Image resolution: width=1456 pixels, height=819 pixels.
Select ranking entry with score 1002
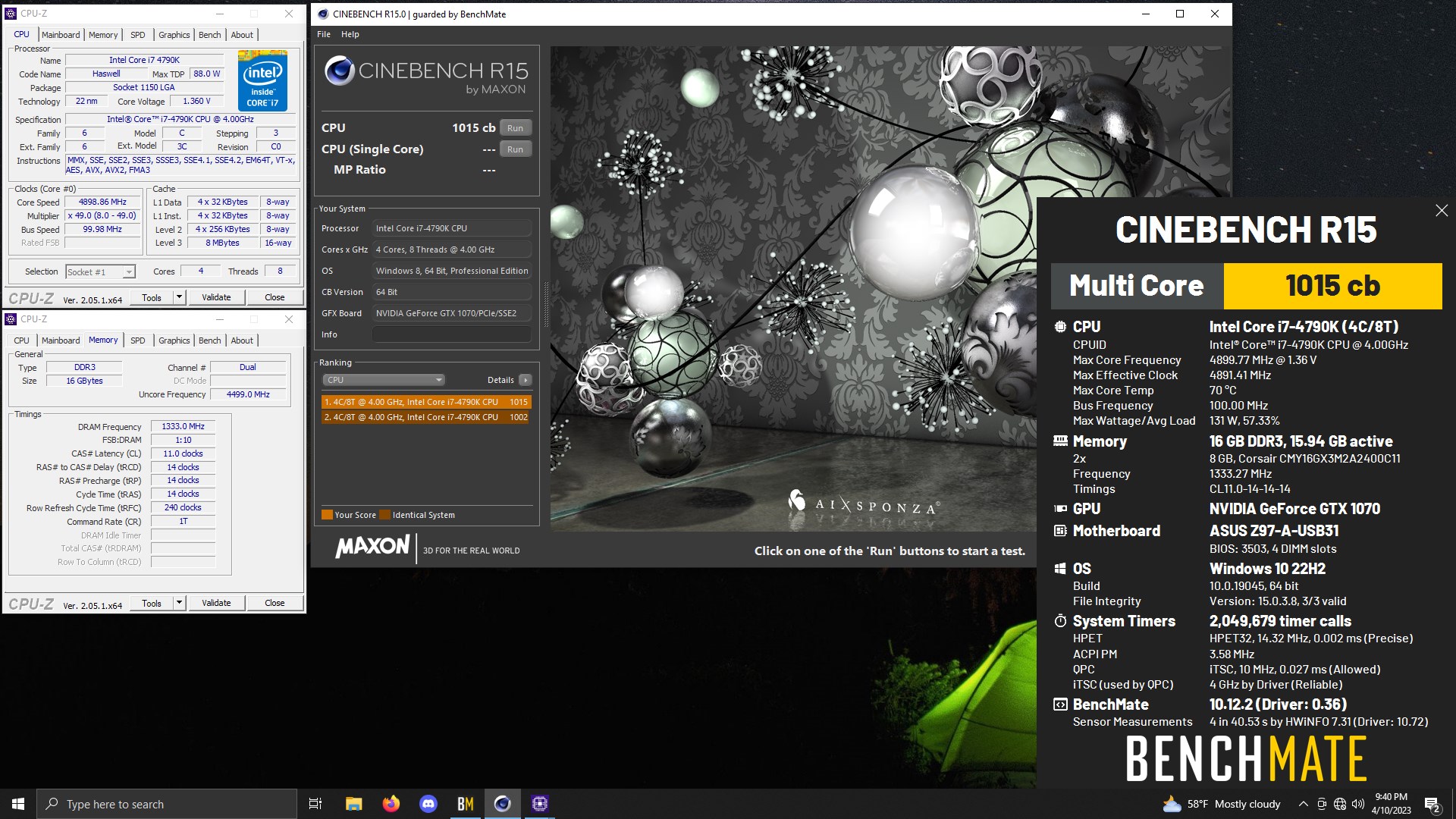pyautogui.click(x=426, y=417)
